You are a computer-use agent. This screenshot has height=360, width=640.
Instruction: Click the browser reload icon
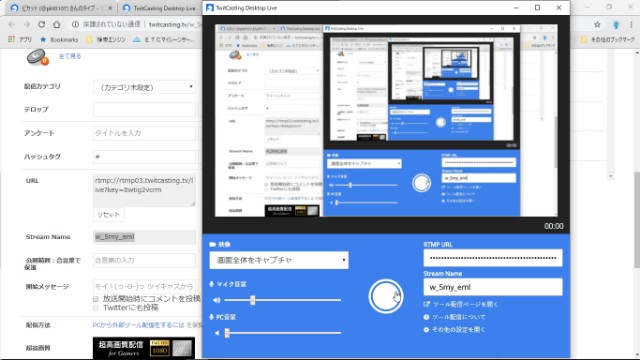coord(42,24)
